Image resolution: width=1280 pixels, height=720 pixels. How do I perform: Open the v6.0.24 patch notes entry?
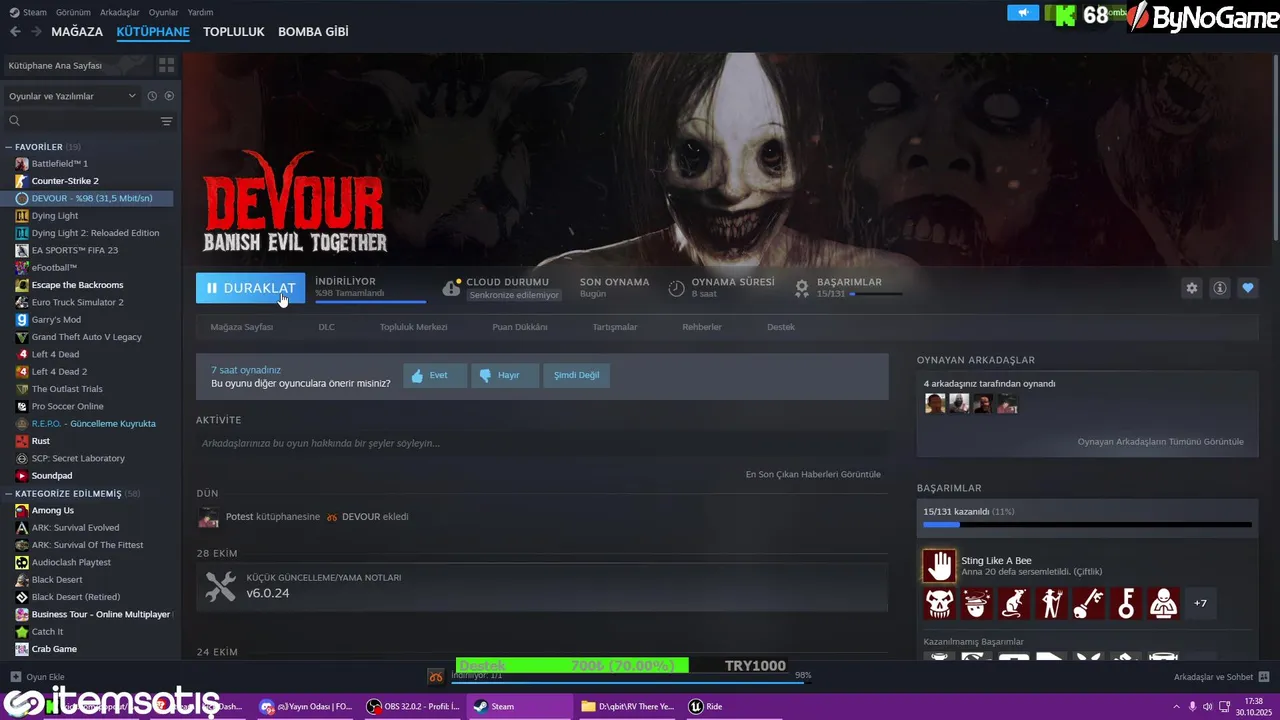click(x=542, y=587)
